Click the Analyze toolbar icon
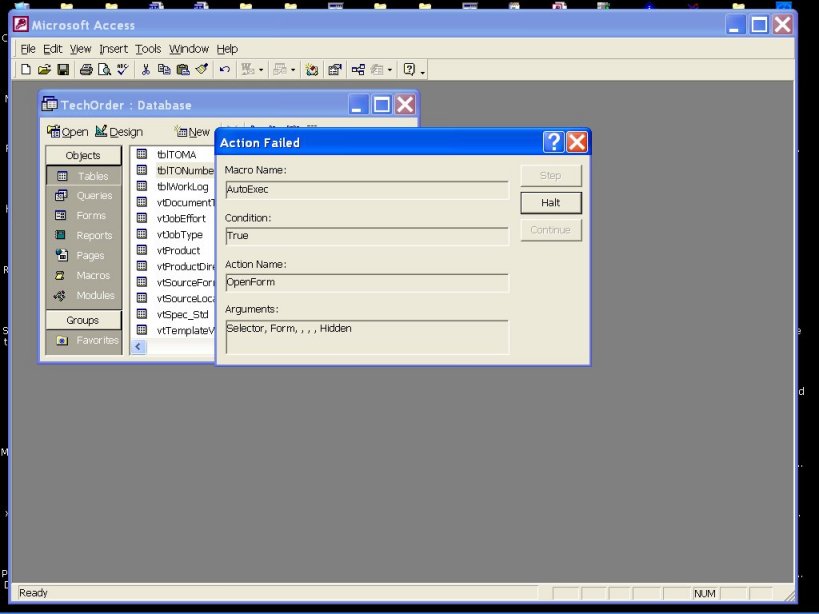Viewport: 819px width, 614px height. [x=280, y=69]
